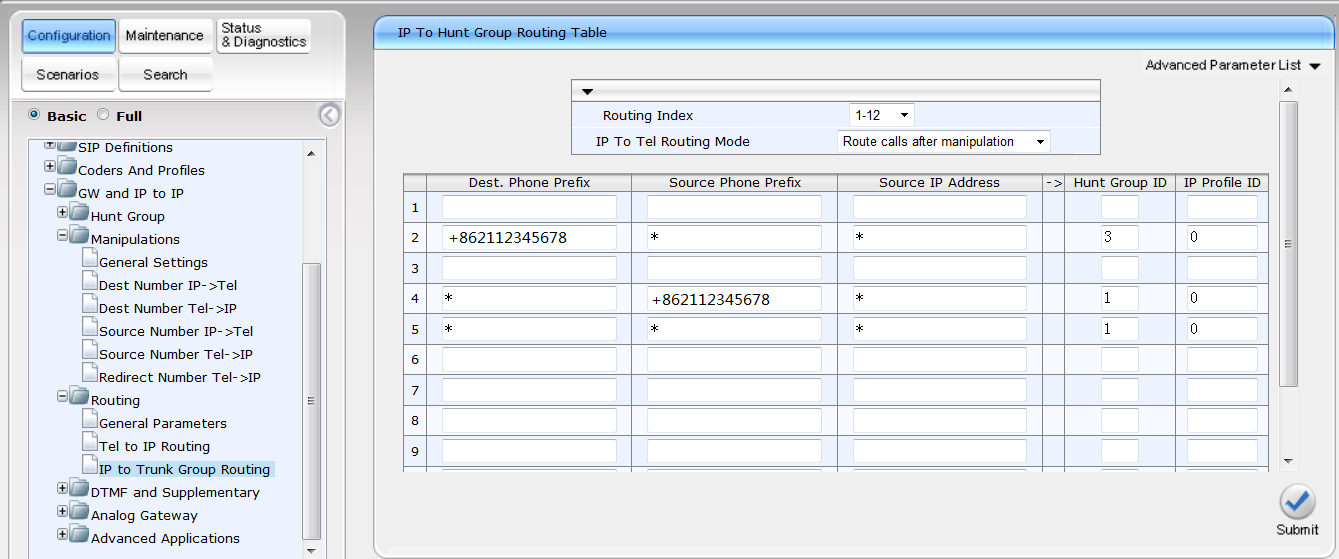This screenshot has height=559, width=1339.
Task: Expand the Coders And Profiles tree node
Action: [49, 167]
